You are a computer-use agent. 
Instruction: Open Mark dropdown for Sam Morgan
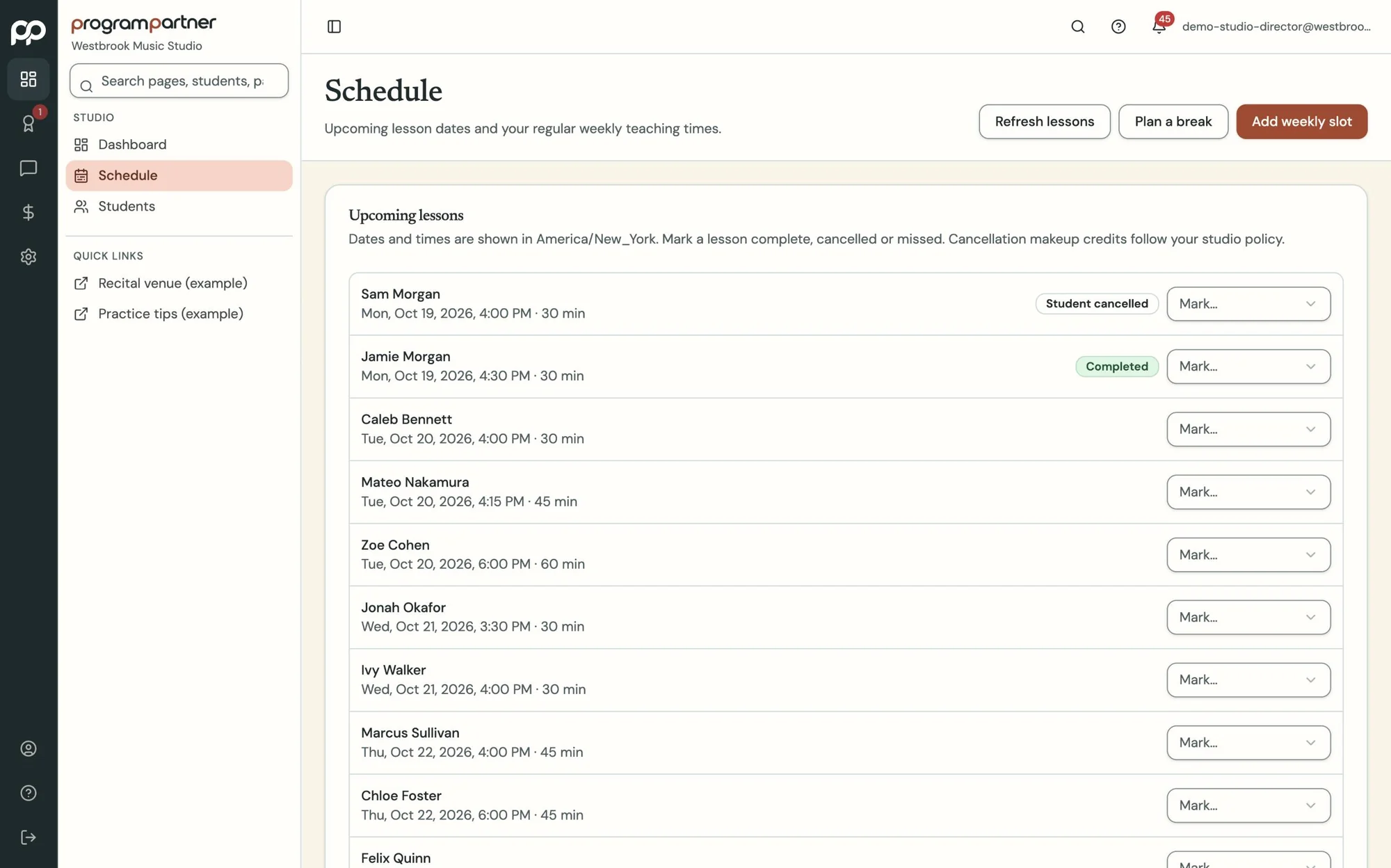(x=1248, y=304)
